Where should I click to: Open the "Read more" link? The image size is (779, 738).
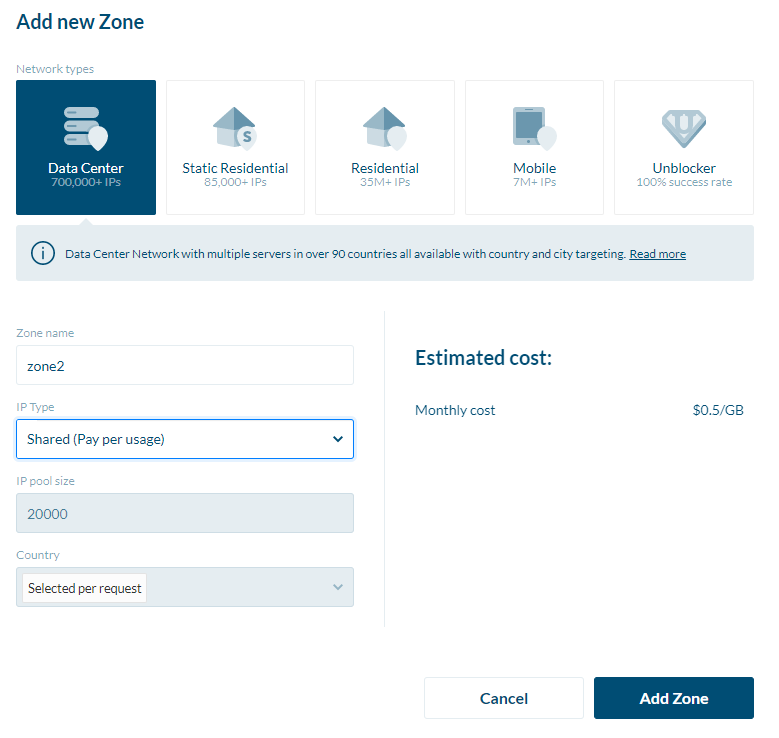coord(657,254)
